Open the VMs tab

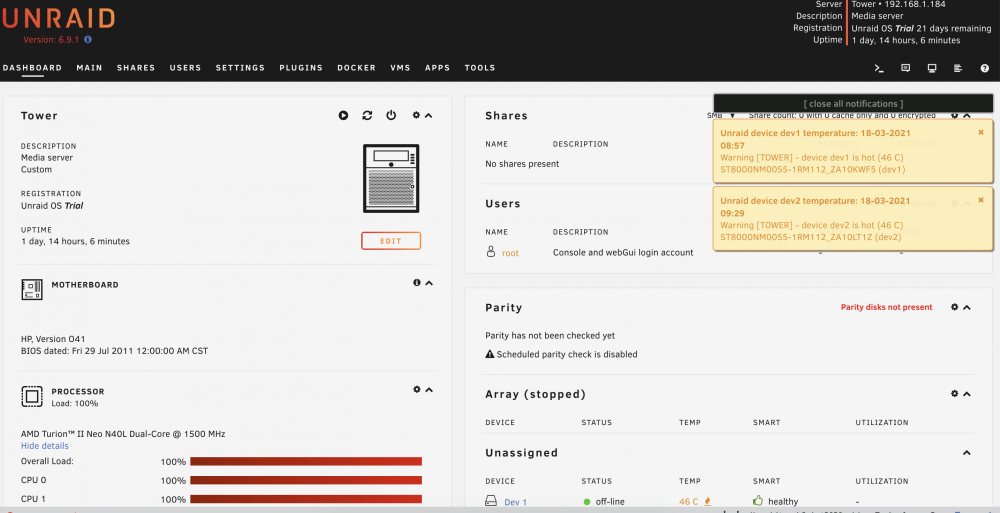[x=401, y=68]
